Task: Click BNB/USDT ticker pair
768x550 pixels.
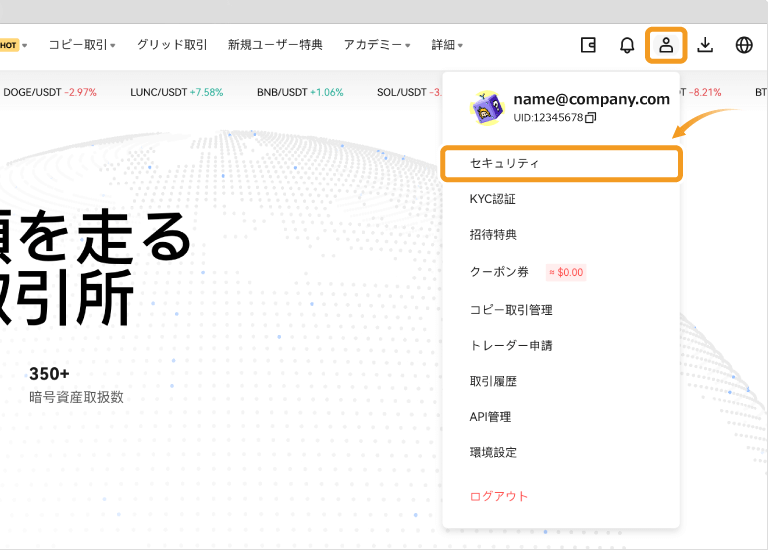Action: point(300,92)
